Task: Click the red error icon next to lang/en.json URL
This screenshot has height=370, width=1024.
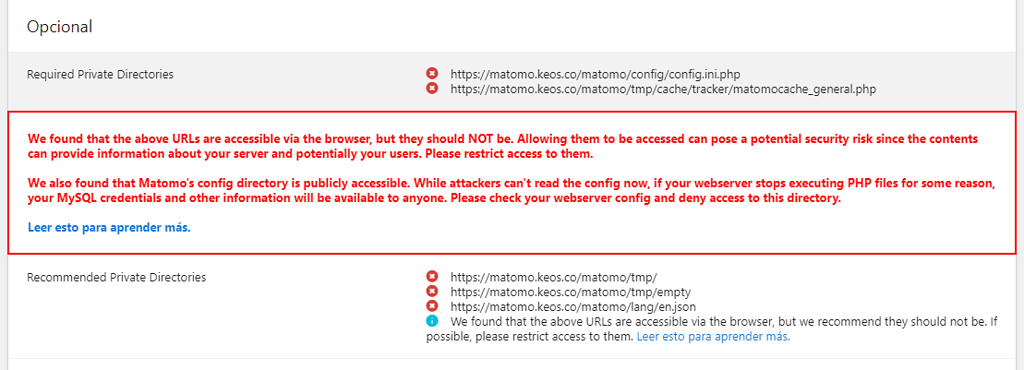Action: coord(432,305)
